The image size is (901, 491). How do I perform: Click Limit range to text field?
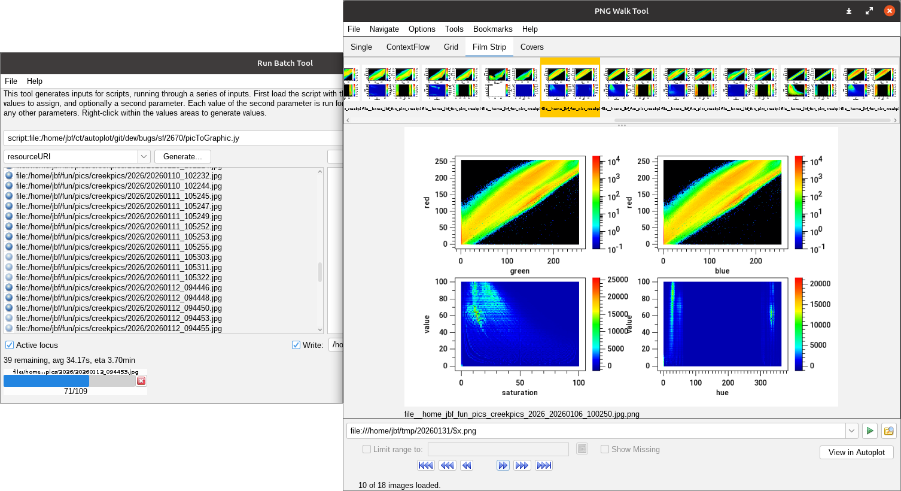(x=498, y=449)
